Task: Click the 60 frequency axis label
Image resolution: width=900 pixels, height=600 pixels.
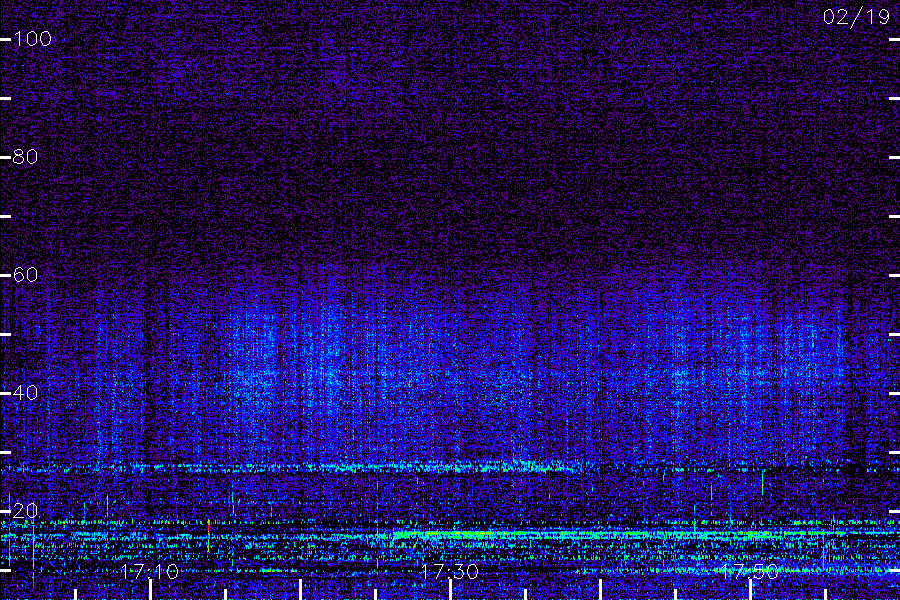Action: click(25, 274)
